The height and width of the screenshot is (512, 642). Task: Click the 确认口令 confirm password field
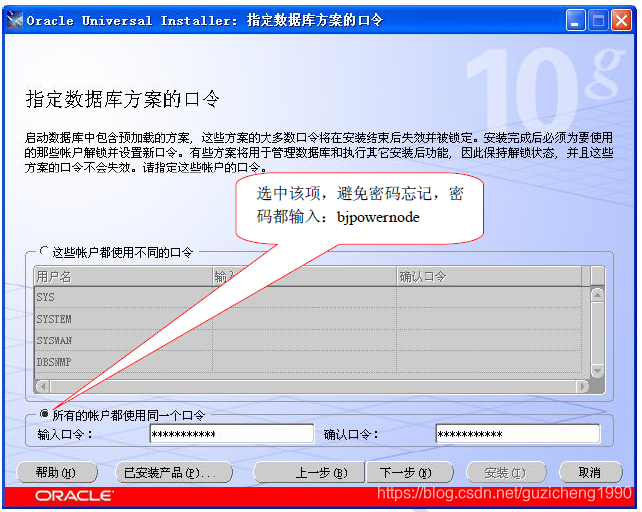tap(518, 434)
